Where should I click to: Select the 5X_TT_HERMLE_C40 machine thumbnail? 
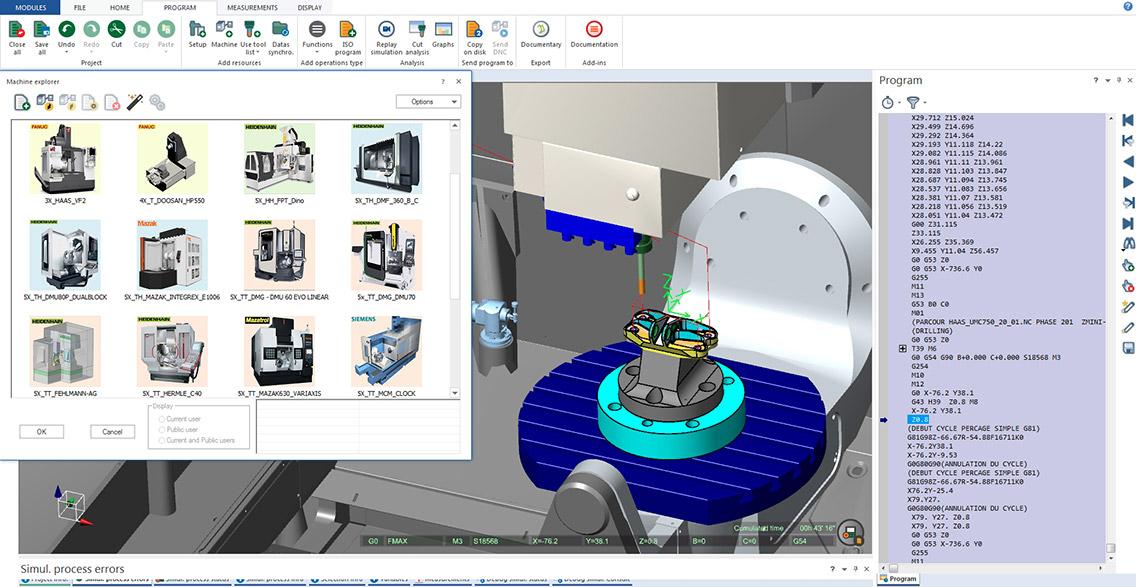pos(173,350)
